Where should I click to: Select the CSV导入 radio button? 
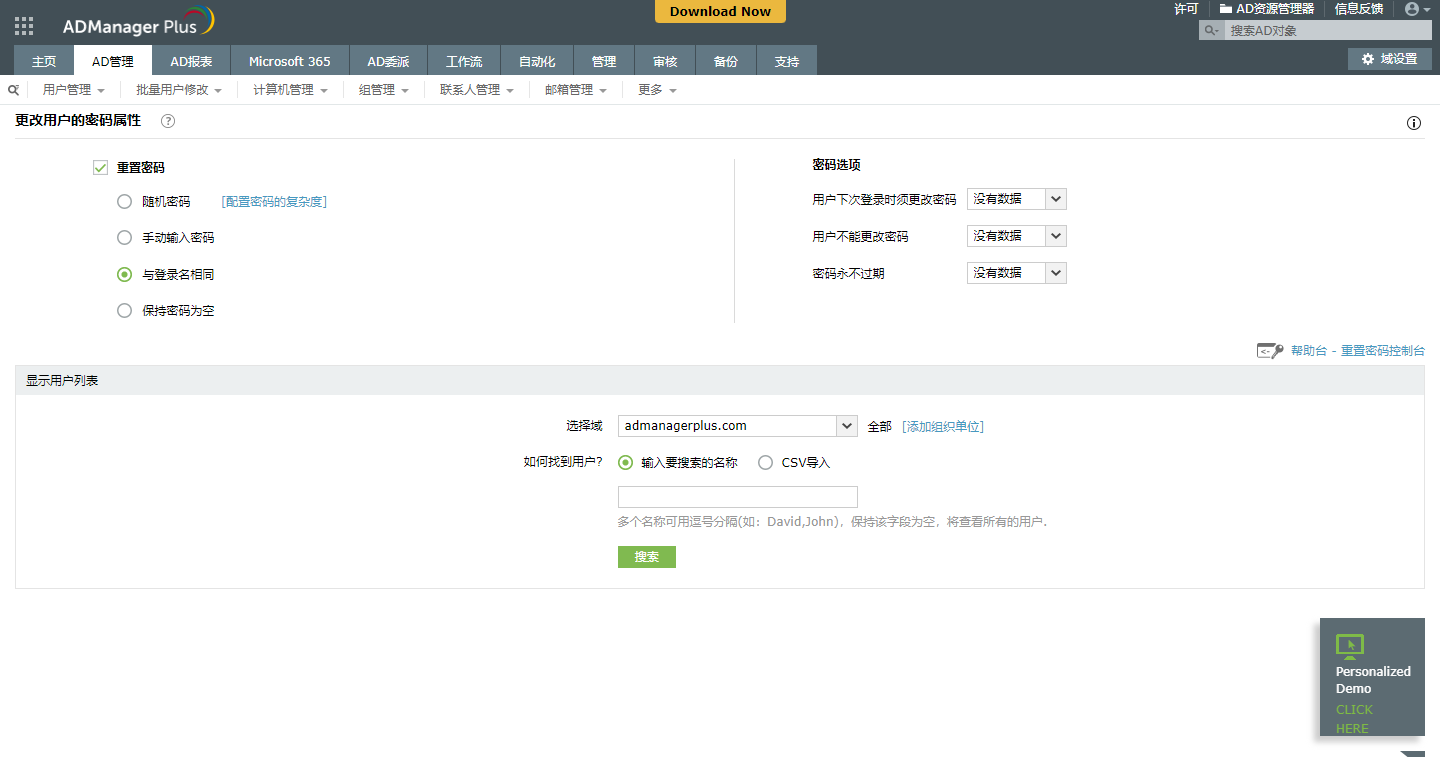point(765,463)
